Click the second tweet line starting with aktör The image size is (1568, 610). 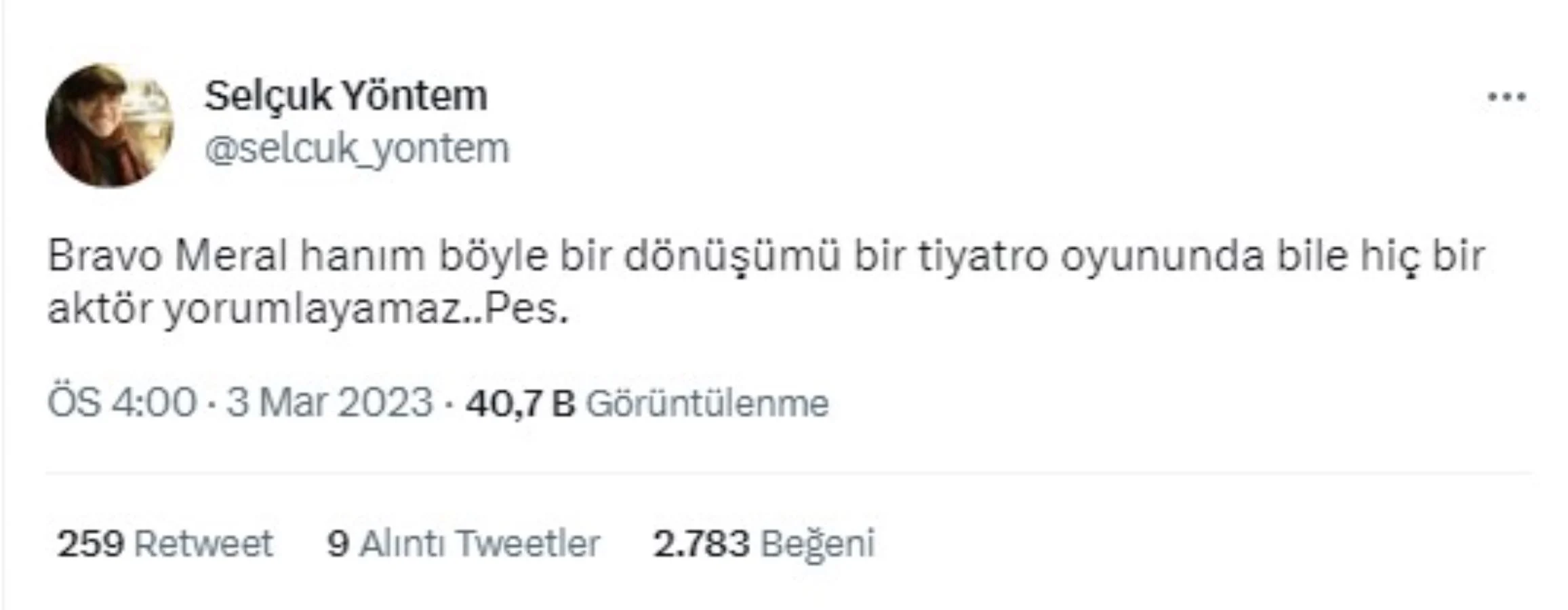(x=307, y=310)
